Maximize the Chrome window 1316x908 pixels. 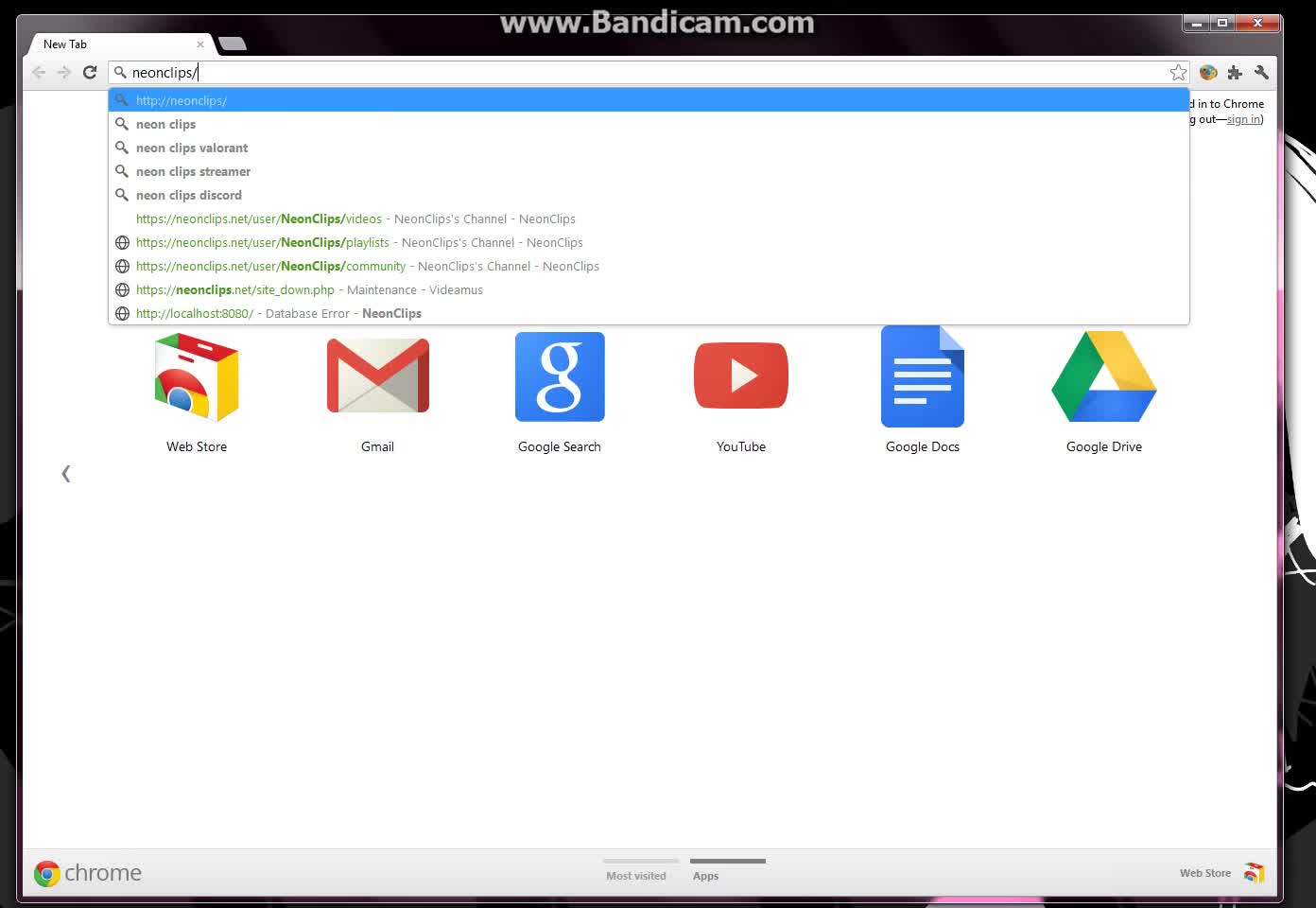(1222, 23)
